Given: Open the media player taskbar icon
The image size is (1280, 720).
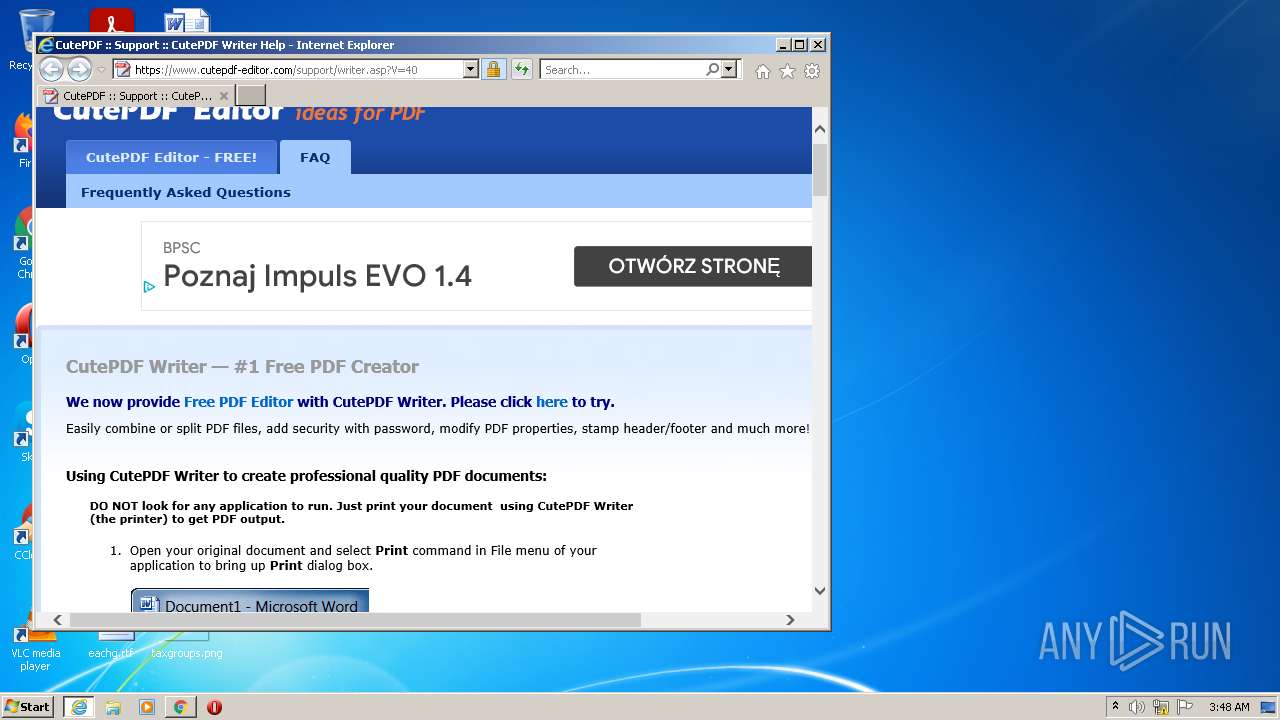Looking at the screenshot, I should 146,707.
